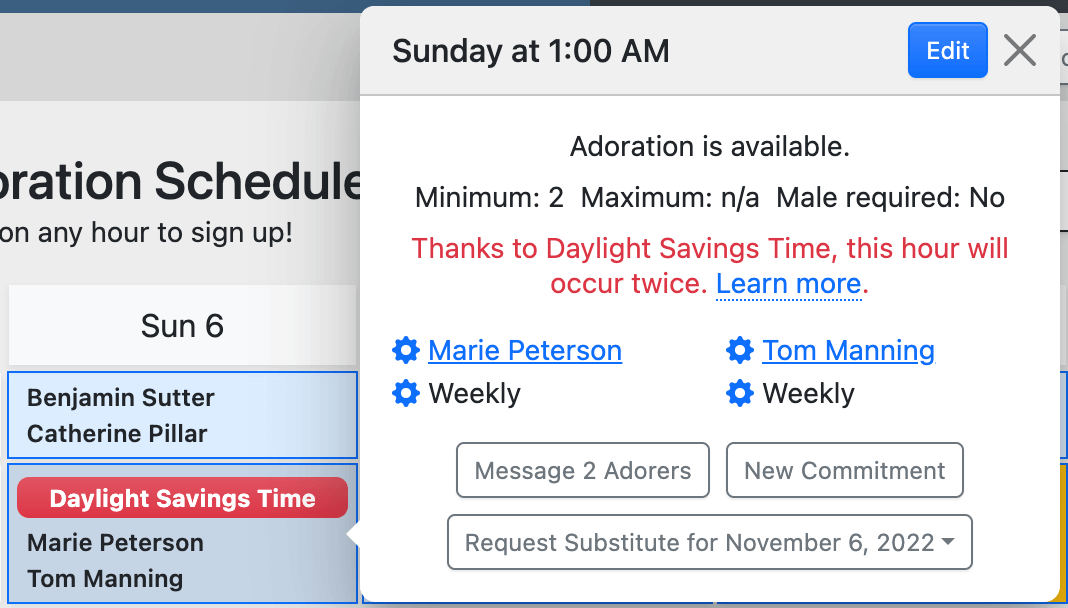The image size is (1068, 608).
Task: Click the Sunday at 1:00 AM title
Action: click(x=530, y=51)
